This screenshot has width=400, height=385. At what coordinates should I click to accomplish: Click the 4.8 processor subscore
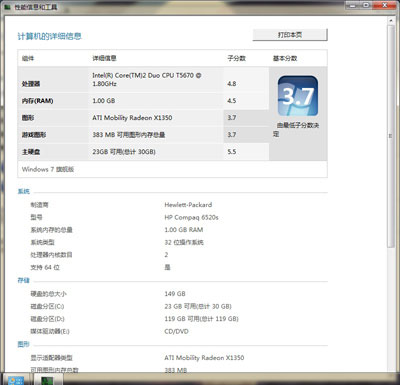coord(232,84)
